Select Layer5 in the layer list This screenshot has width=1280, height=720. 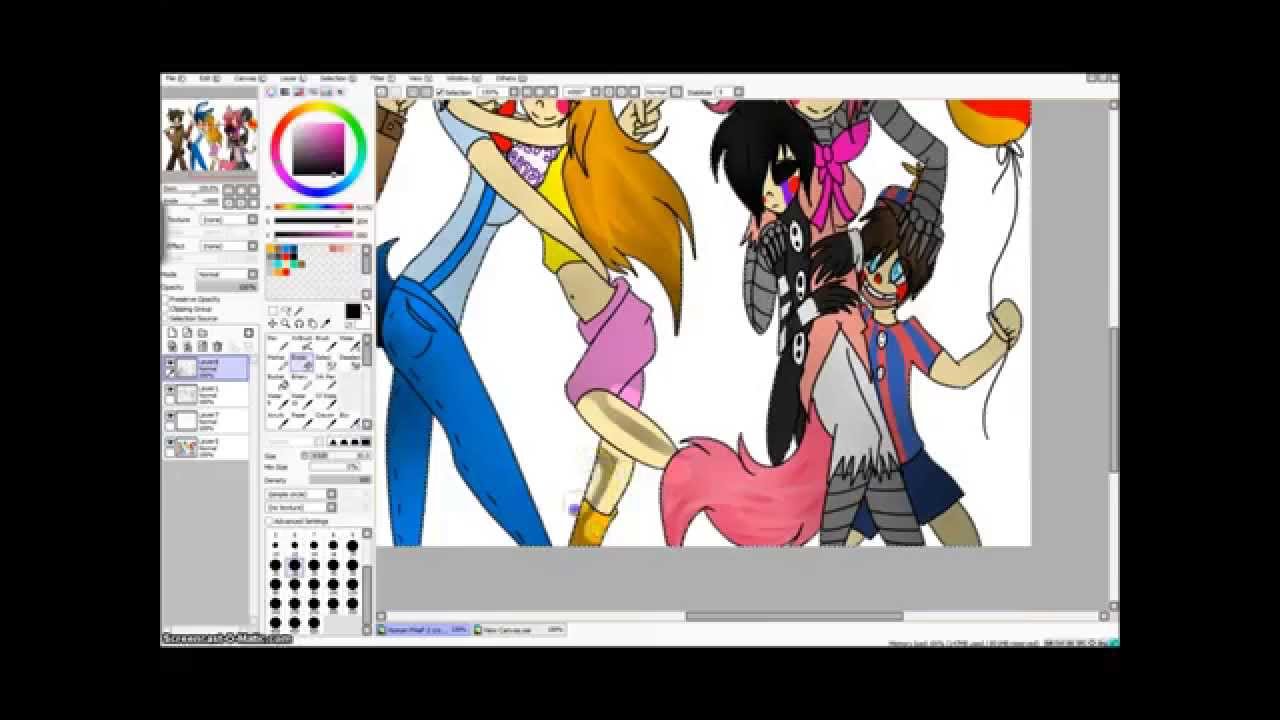click(x=206, y=447)
